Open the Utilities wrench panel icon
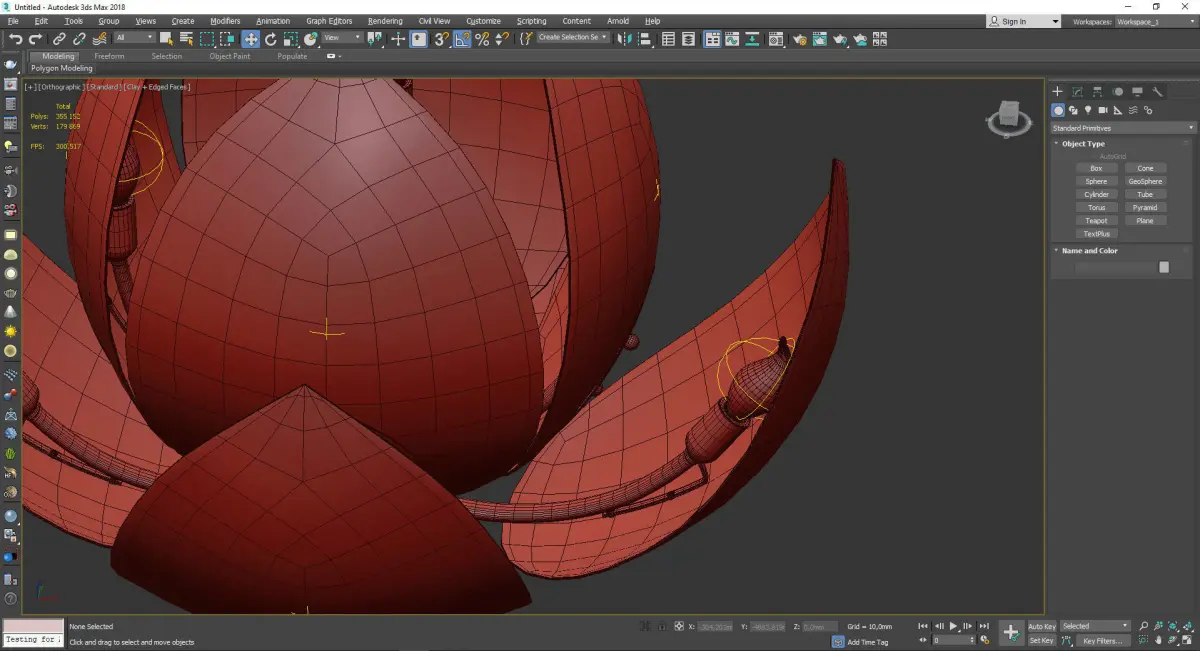 1158,91
